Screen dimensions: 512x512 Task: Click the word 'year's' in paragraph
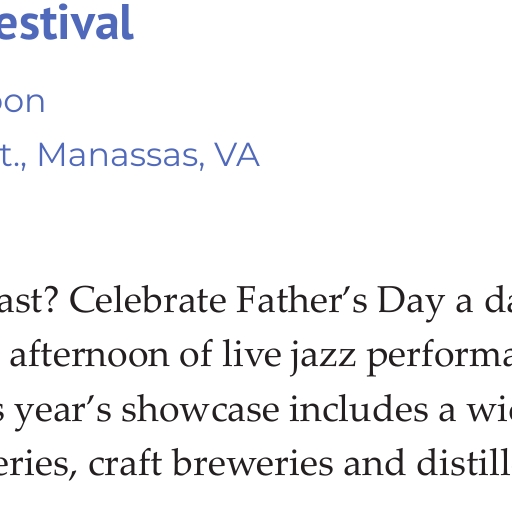[63, 413]
